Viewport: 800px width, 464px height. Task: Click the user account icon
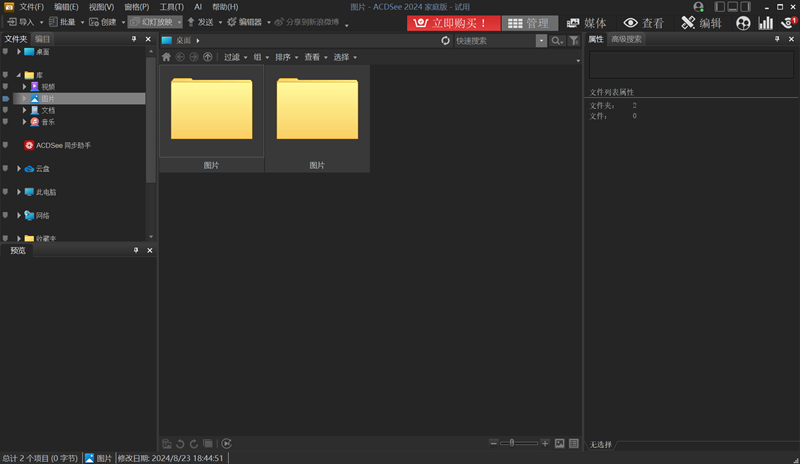pos(698,7)
